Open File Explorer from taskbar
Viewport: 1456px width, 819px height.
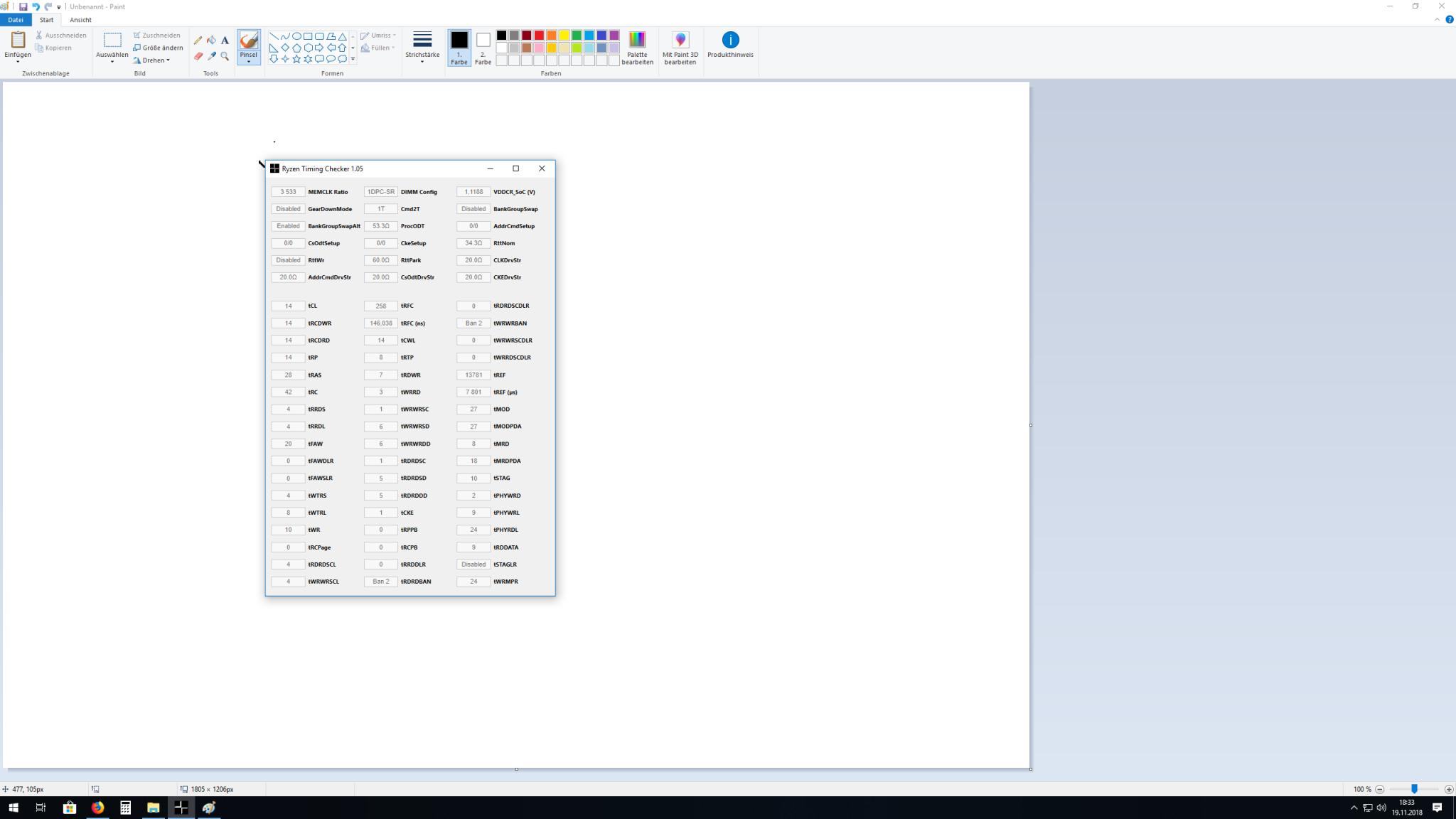[x=153, y=808]
